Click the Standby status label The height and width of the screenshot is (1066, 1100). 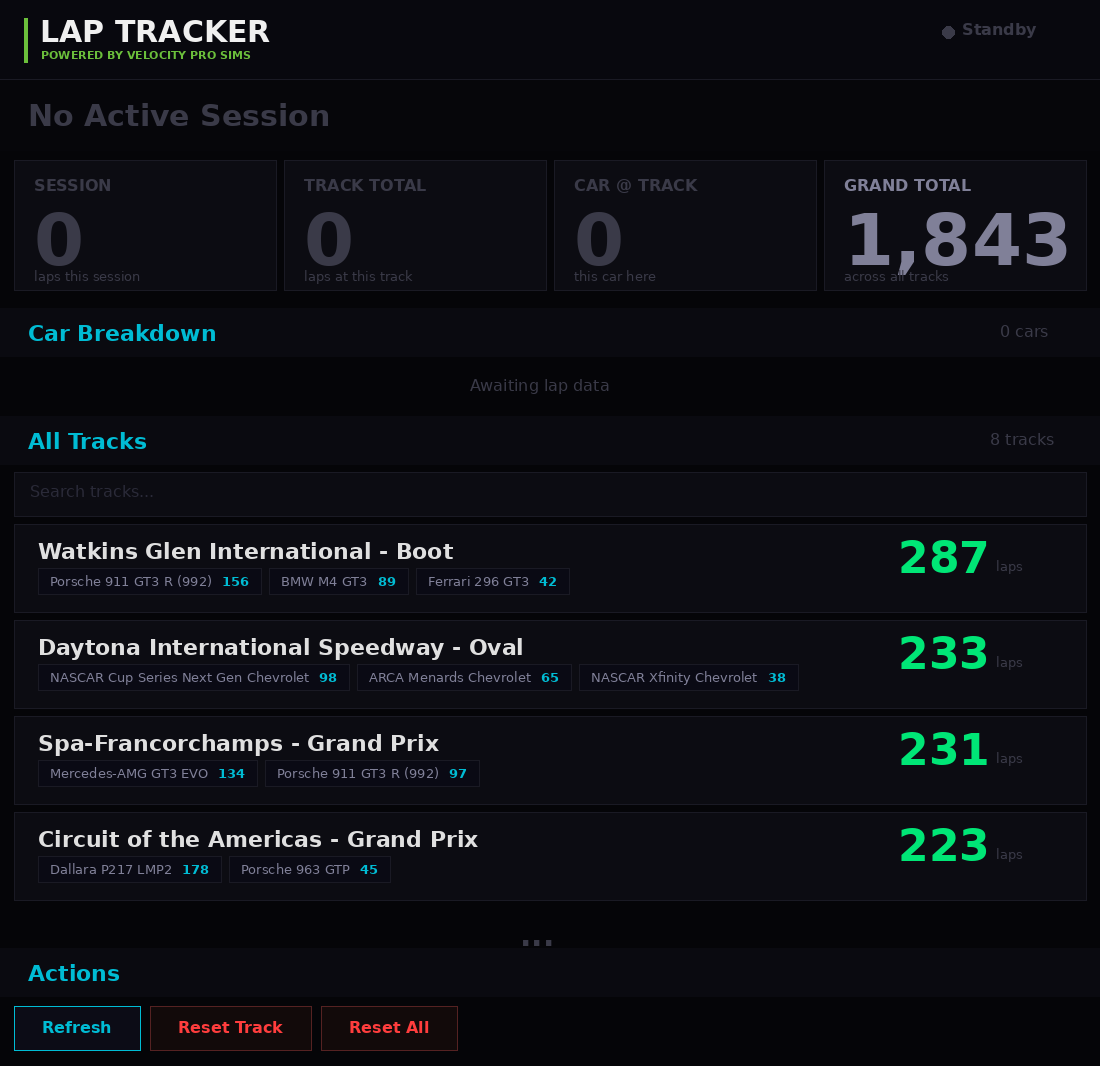click(999, 29)
